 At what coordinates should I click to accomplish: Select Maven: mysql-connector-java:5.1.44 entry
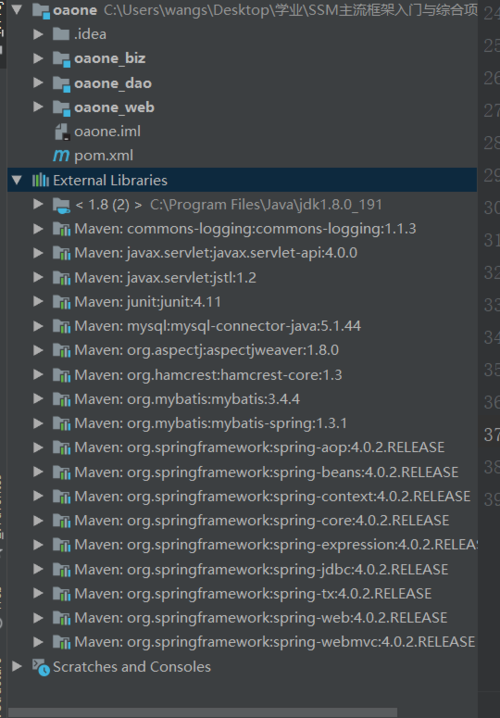click(x=217, y=326)
